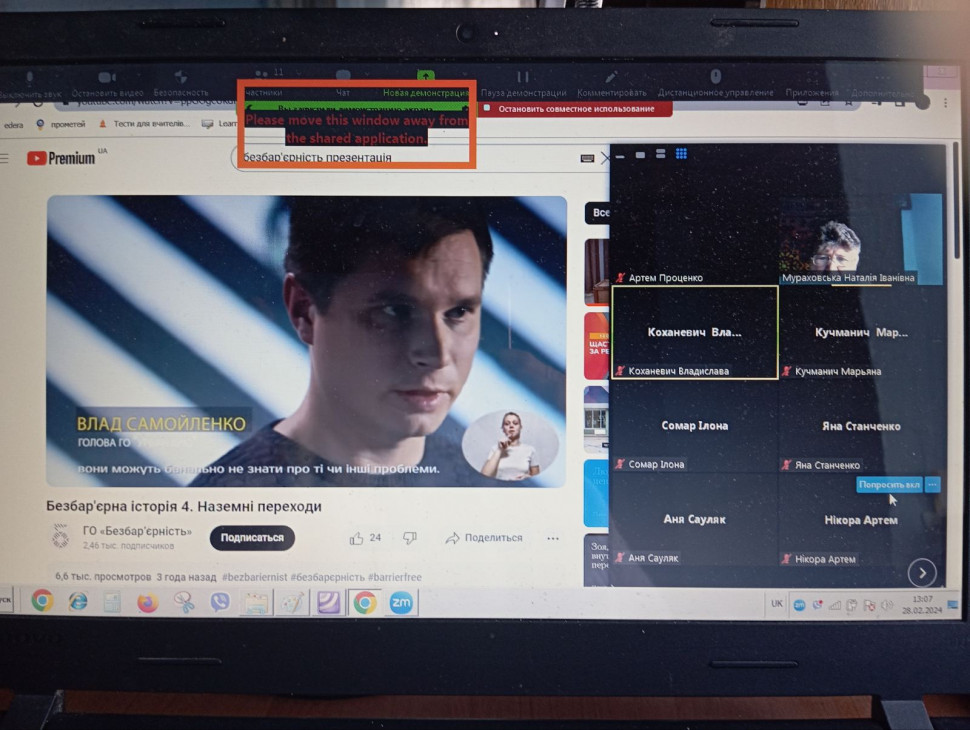
Task: Select Аня Сауляк's tile
Action: [695, 520]
